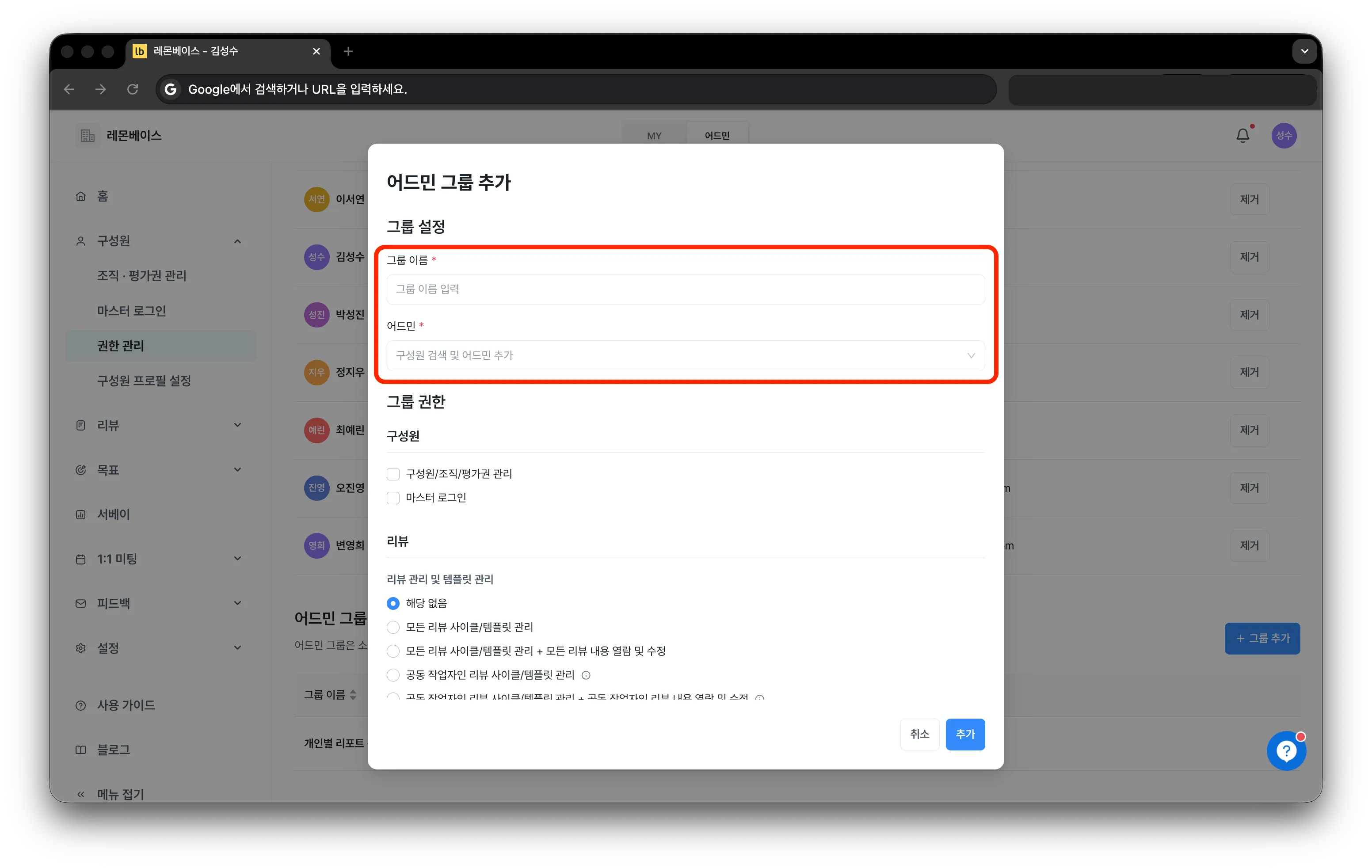This screenshot has height=868, width=1372.
Task: Click the target icon beside 목표
Action: (81, 470)
